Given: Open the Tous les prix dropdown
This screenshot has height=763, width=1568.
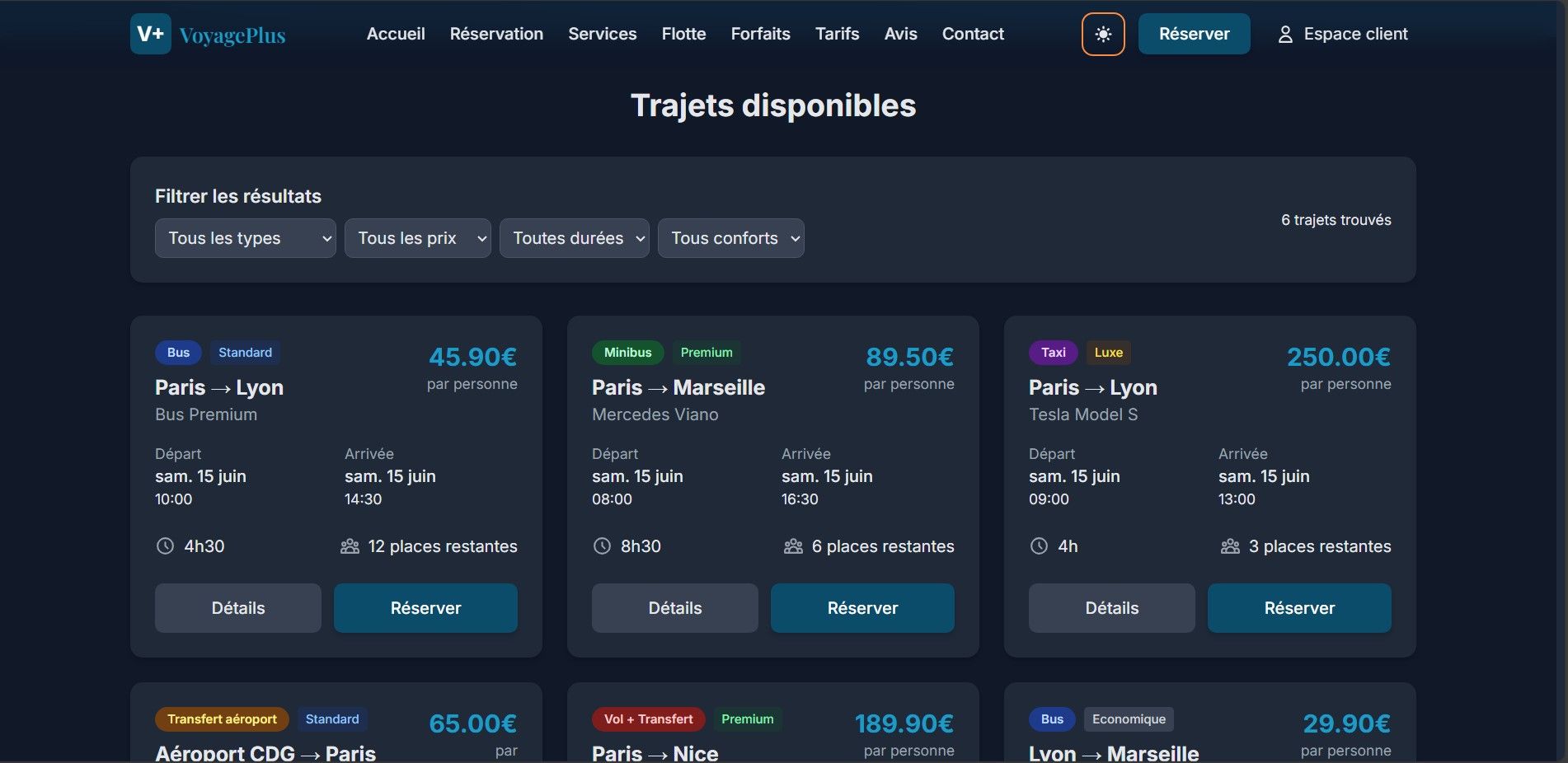Looking at the screenshot, I should pos(418,238).
